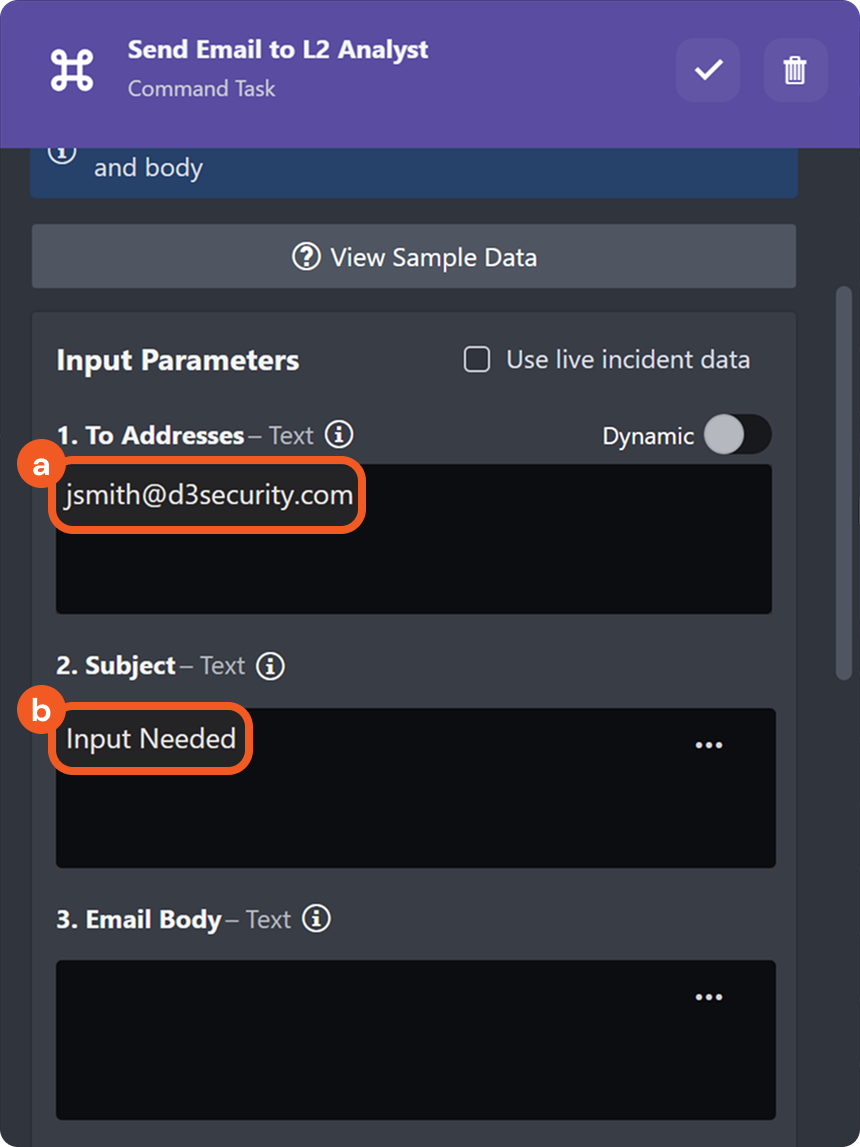Screen dimensions: 860x1147
Task: Open the info tooltip for Subject
Action: point(270,666)
